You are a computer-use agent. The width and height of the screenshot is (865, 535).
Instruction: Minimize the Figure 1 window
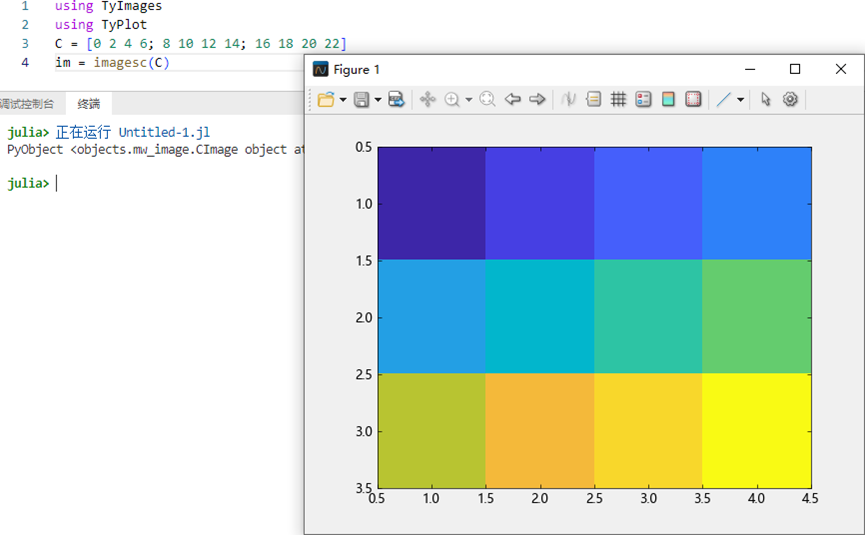click(x=750, y=69)
